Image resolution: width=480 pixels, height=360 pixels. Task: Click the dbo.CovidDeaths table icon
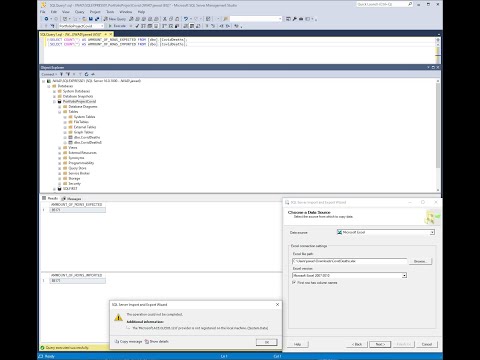tap(71, 137)
